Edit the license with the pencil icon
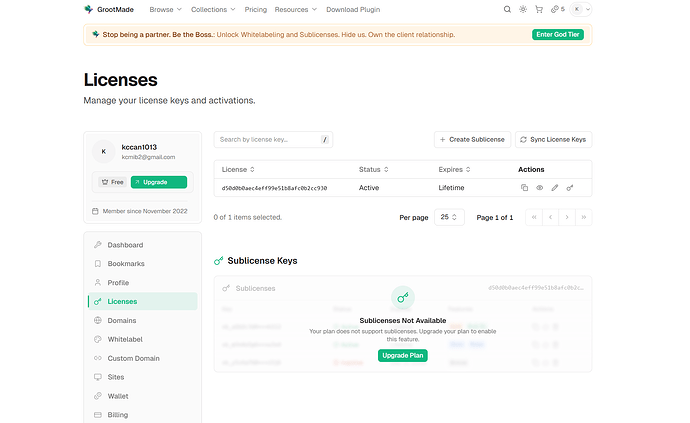Screen dimensions: 690x423 coord(555,187)
